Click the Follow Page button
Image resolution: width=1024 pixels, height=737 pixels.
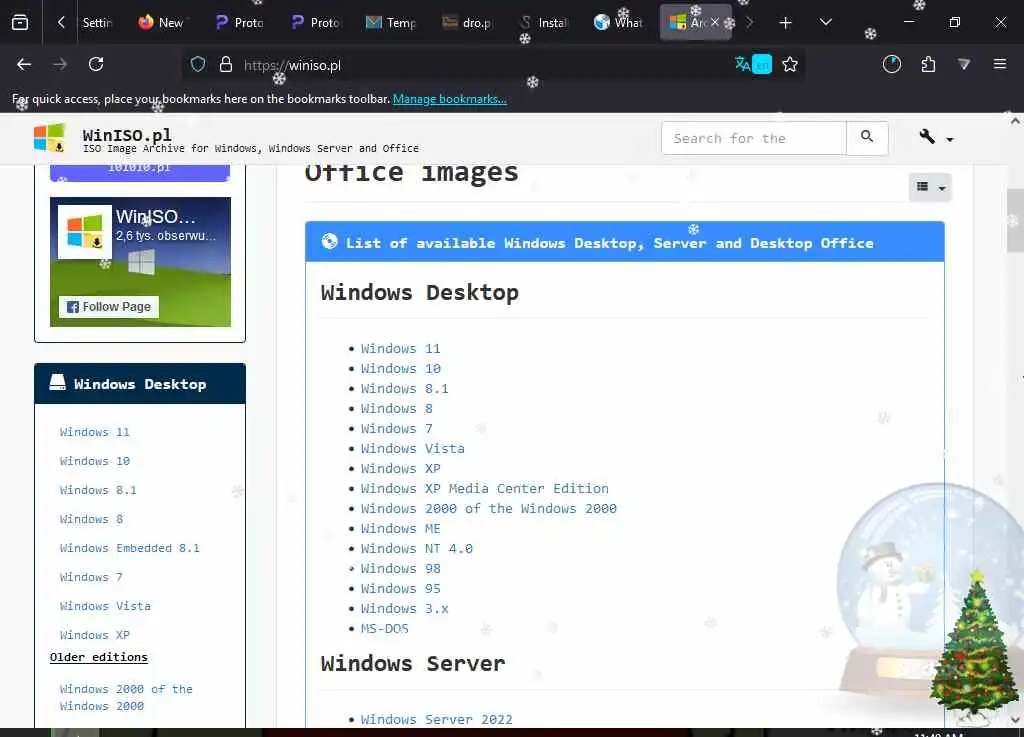(109, 307)
